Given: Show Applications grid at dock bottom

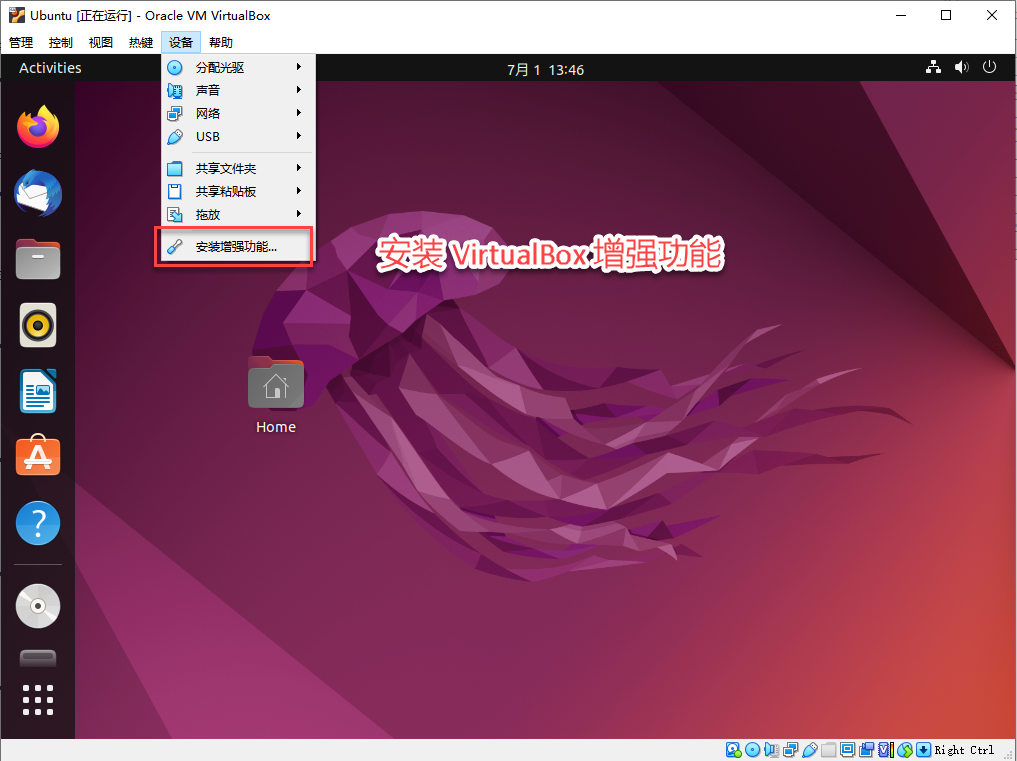Looking at the screenshot, I should pos(38,700).
